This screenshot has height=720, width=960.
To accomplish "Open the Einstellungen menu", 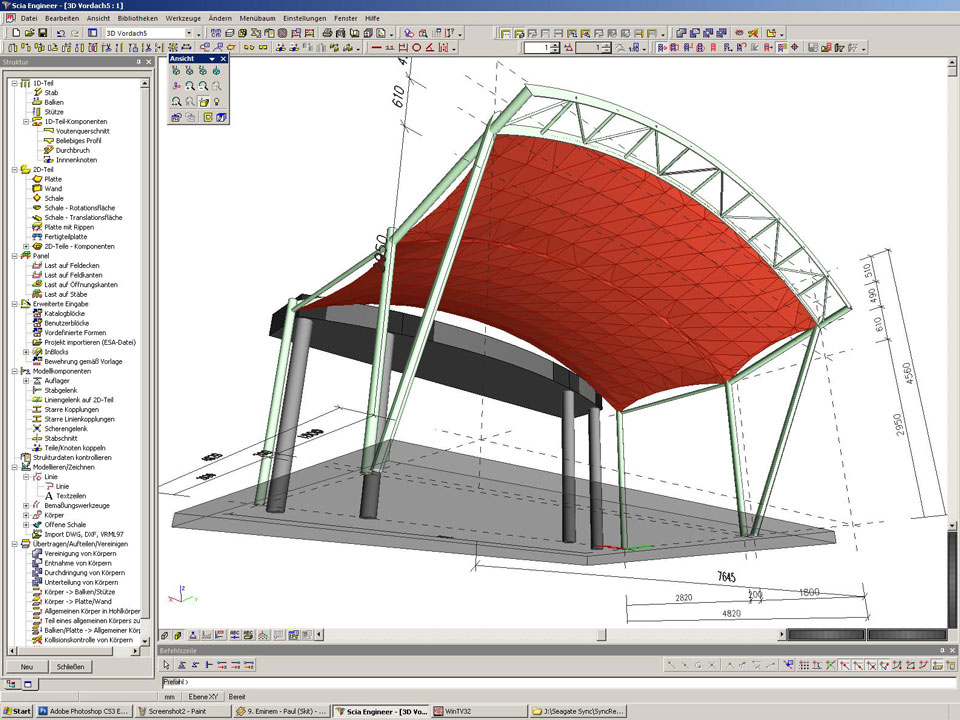I will [304, 18].
